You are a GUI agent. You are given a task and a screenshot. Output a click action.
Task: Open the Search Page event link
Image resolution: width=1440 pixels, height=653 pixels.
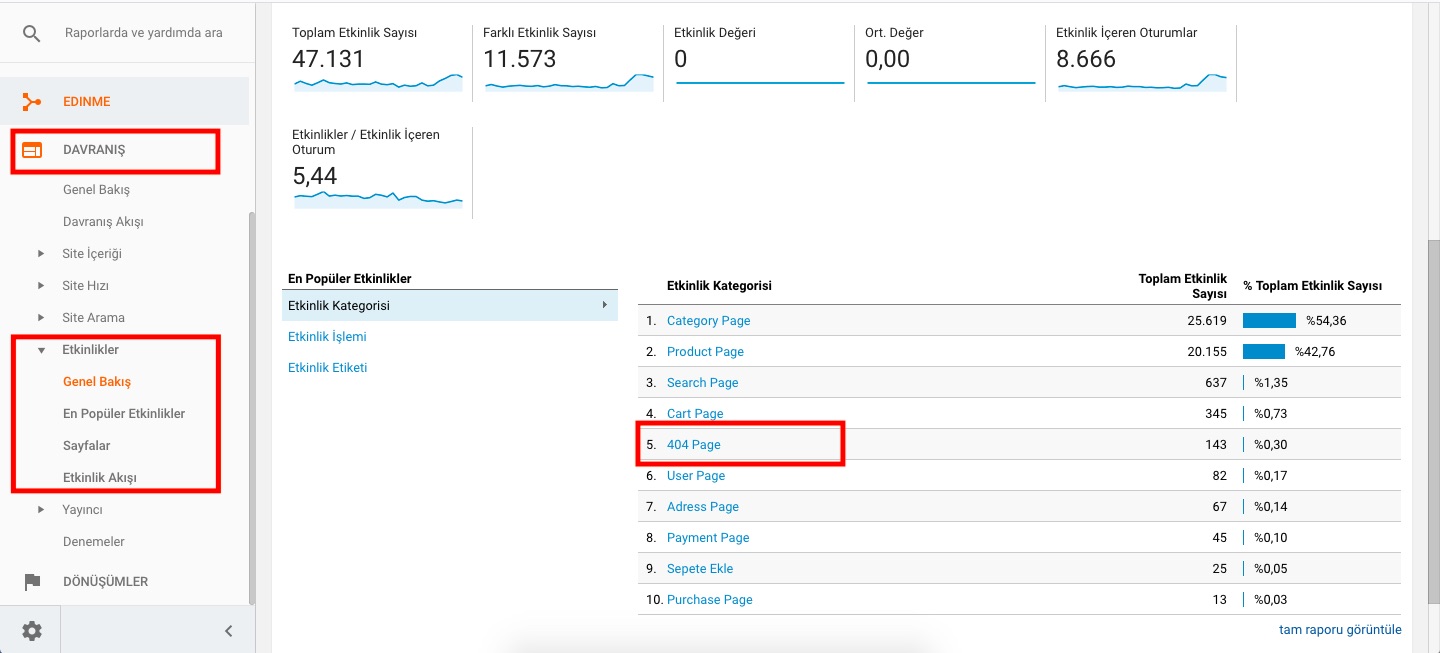click(x=702, y=383)
